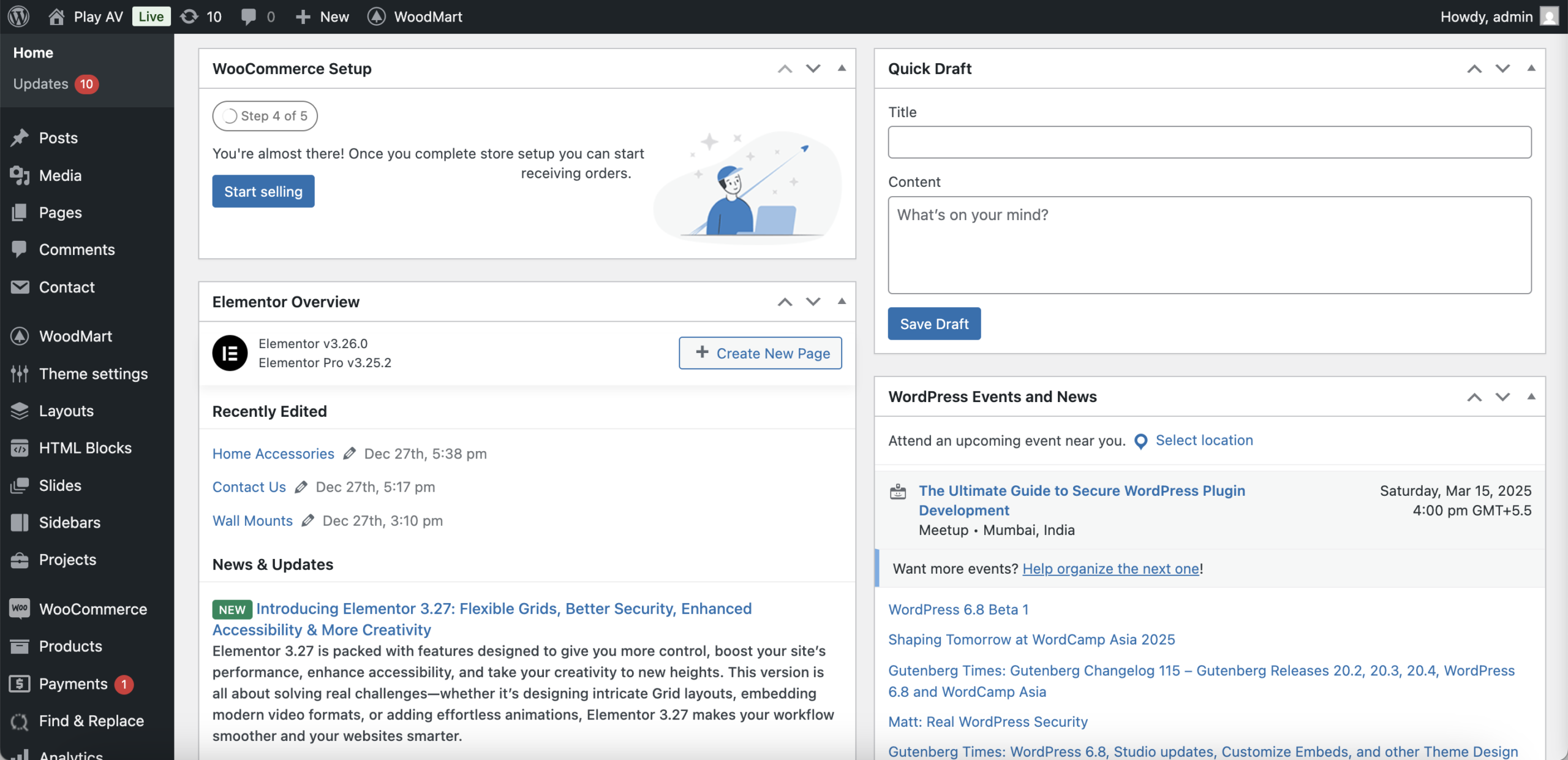Open the Ultimate Guide to Secure Plugin event

coord(1082,500)
